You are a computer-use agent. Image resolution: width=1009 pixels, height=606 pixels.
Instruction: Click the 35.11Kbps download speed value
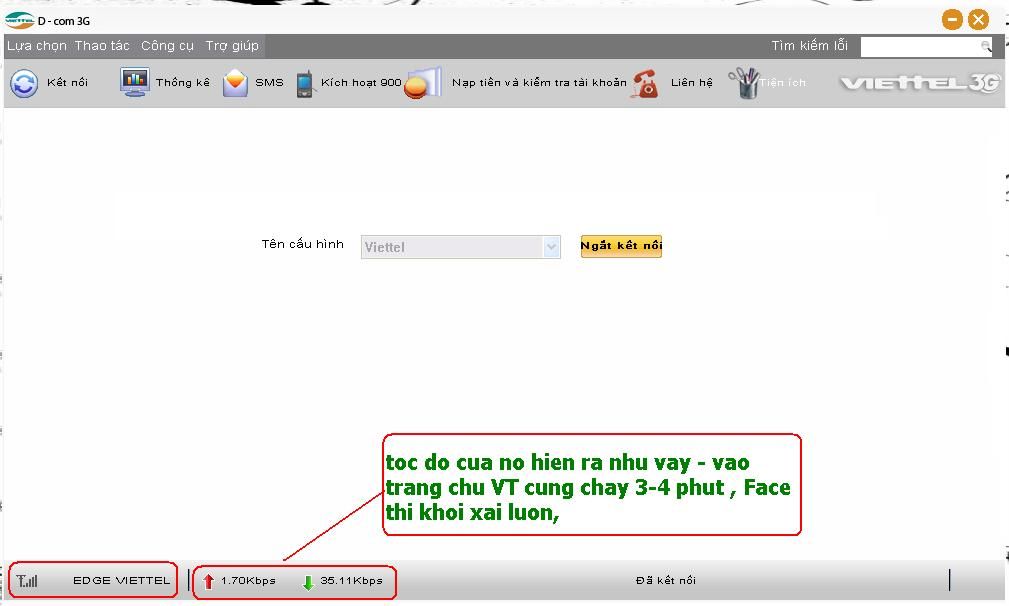(351, 580)
